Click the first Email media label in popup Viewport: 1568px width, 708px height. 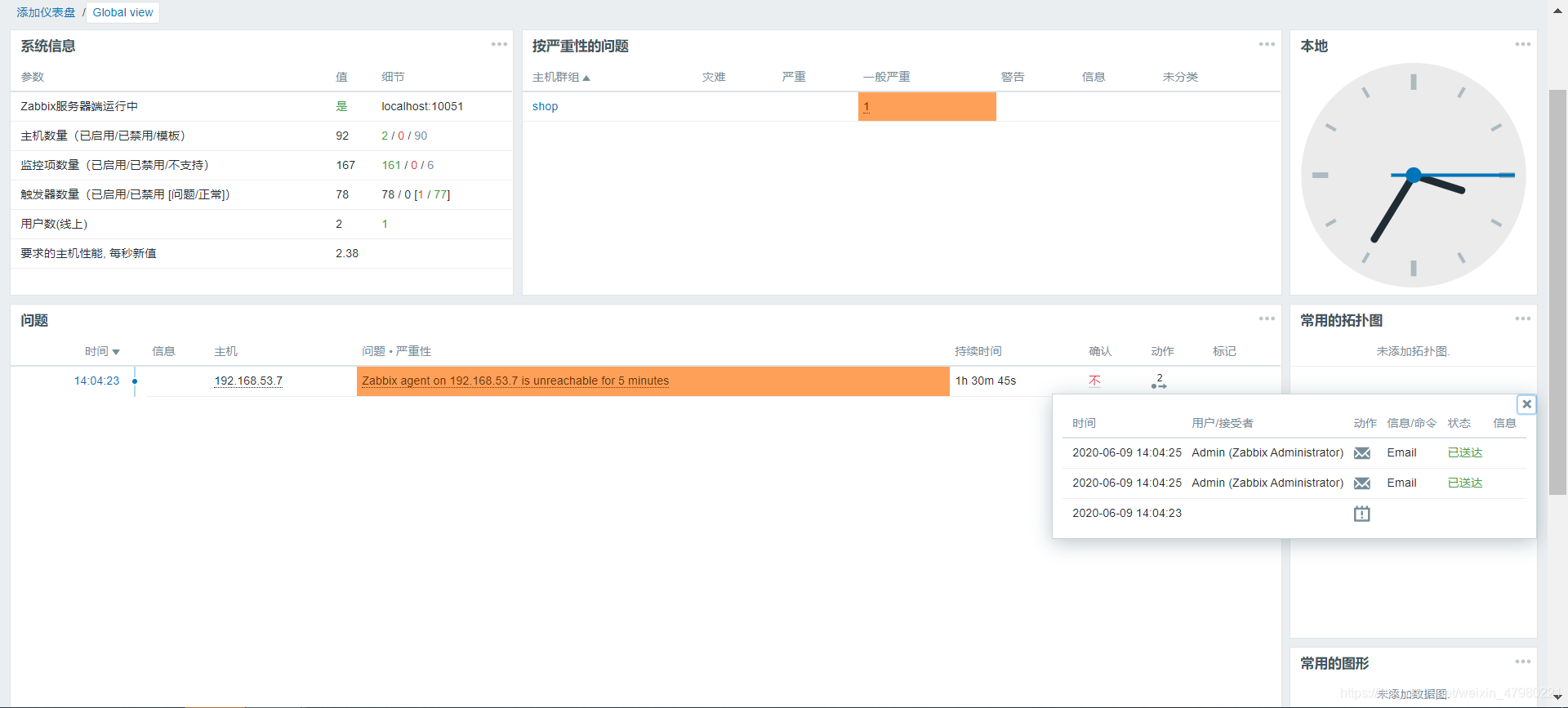(1401, 452)
